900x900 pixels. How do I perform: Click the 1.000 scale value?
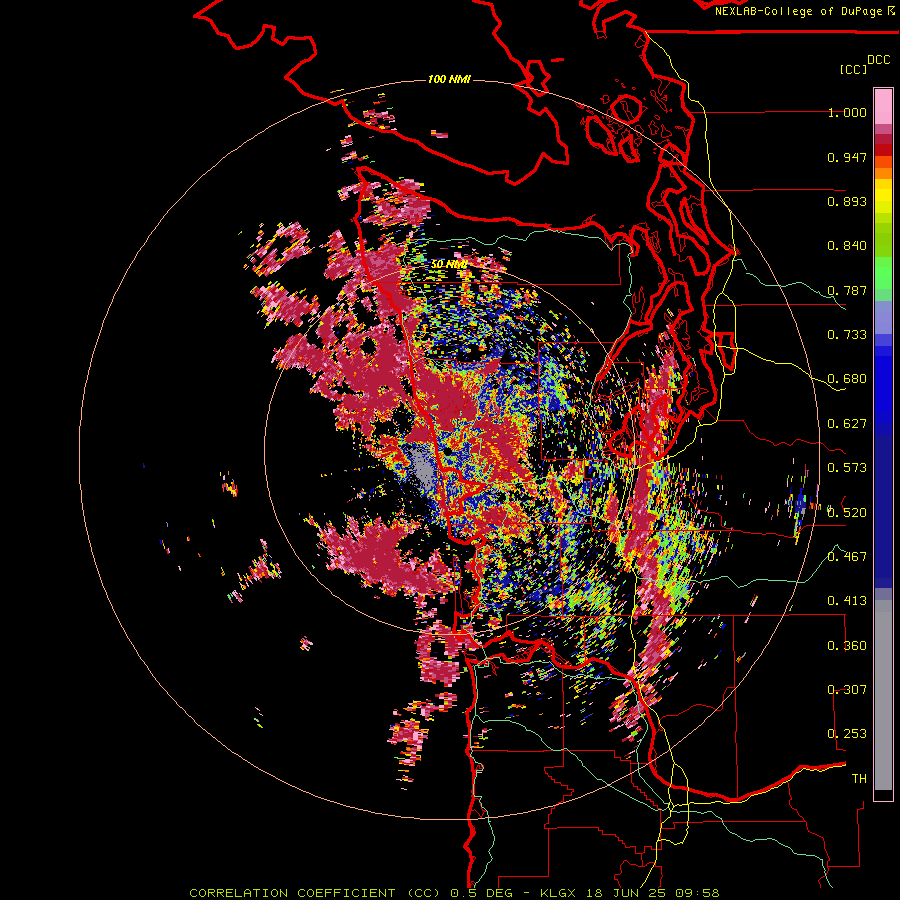coord(847,113)
